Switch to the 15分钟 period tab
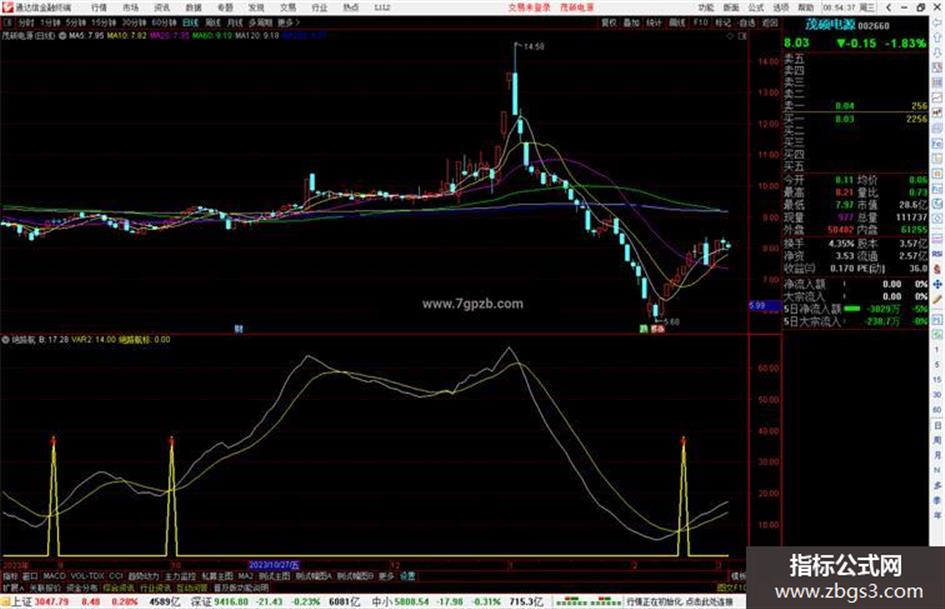This screenshot has height=609, width=945. coord(104,22)
